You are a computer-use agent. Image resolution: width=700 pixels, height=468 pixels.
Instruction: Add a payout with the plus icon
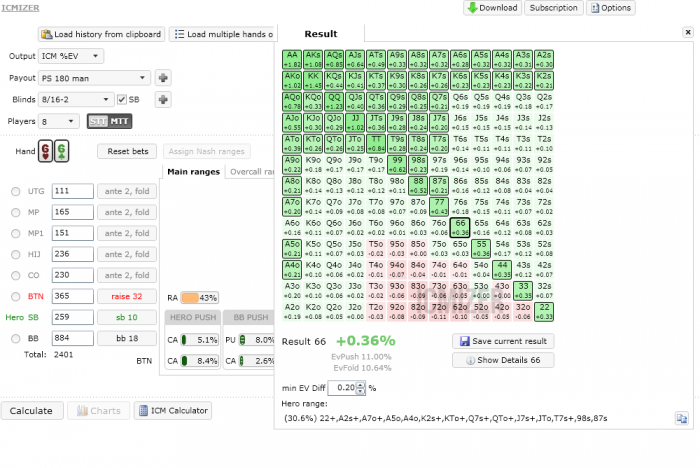(x=163, y=78)
